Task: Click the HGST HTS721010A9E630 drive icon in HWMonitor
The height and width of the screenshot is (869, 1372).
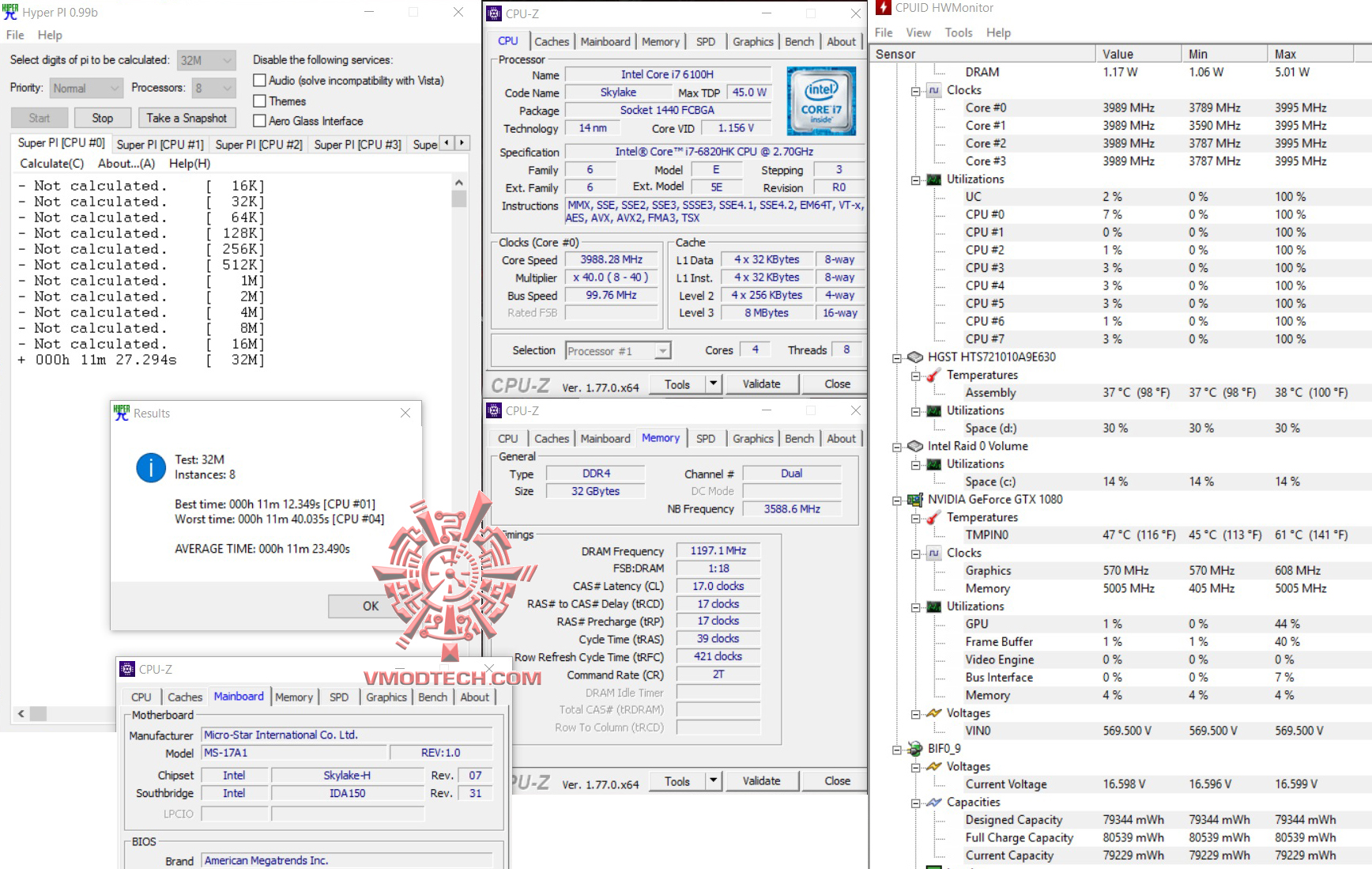Action: (x=915, y=357)
